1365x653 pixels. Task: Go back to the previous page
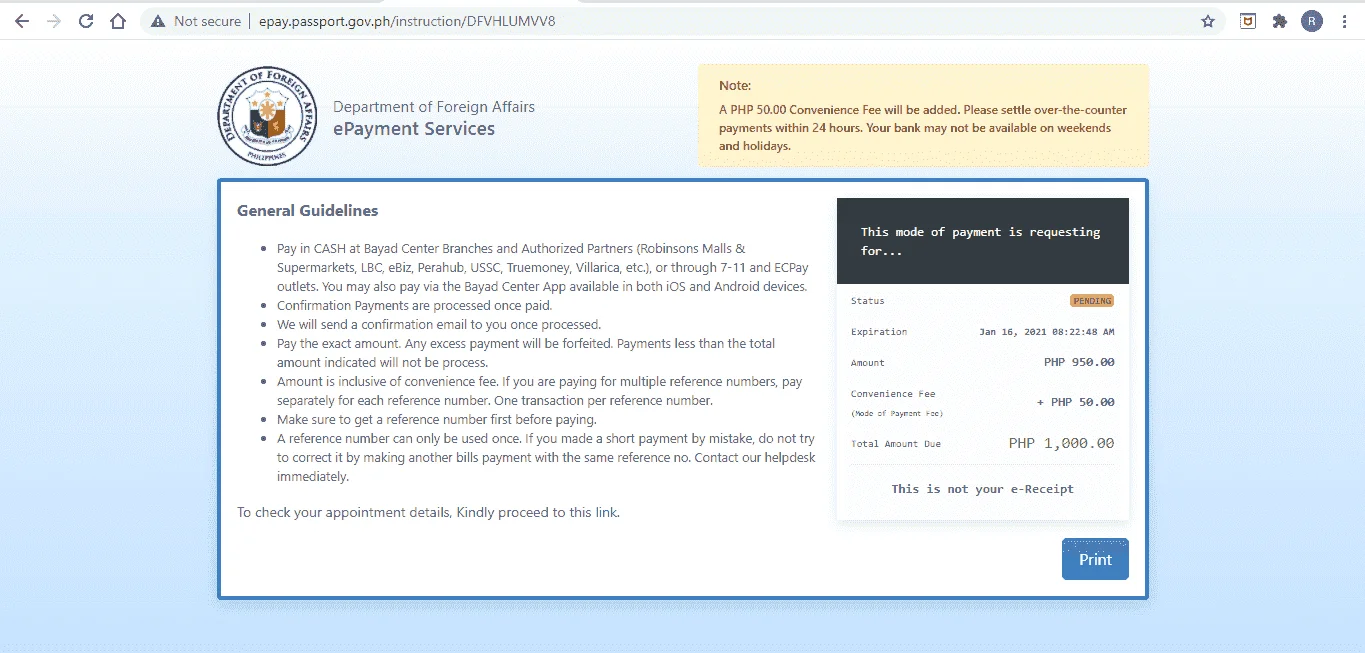pos(22,21)
